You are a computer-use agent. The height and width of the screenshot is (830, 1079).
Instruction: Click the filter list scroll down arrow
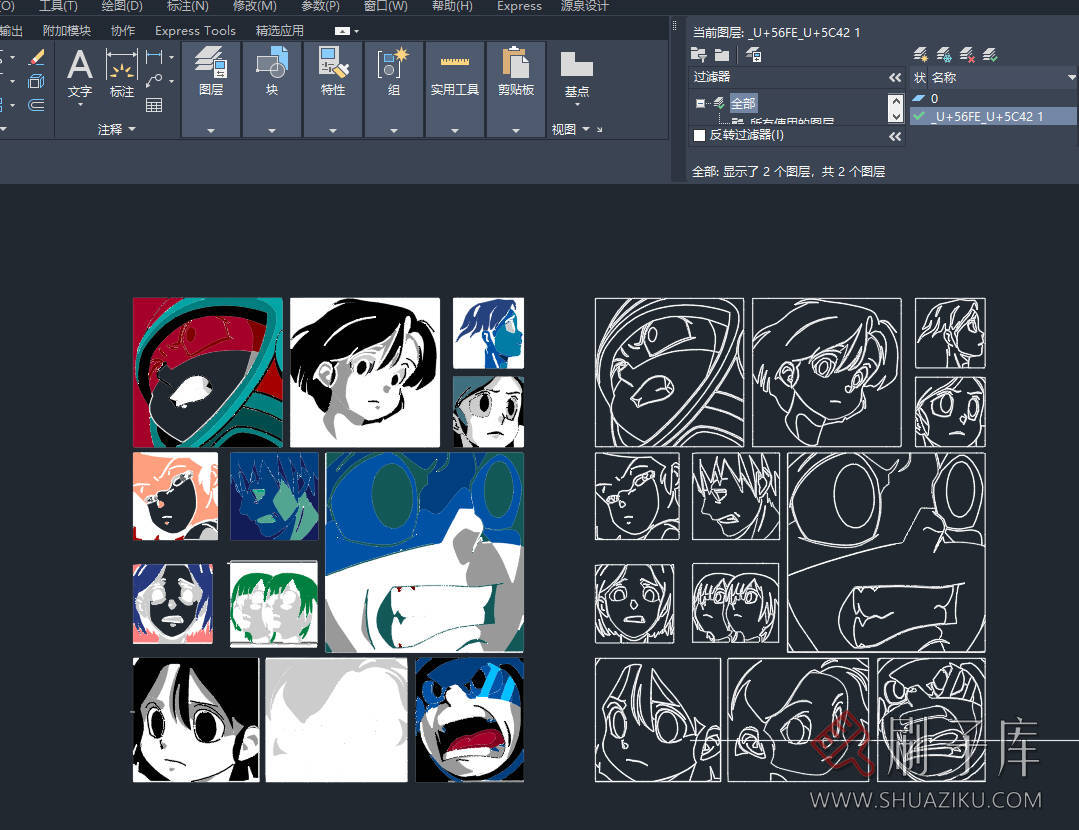tap(896, 116)
